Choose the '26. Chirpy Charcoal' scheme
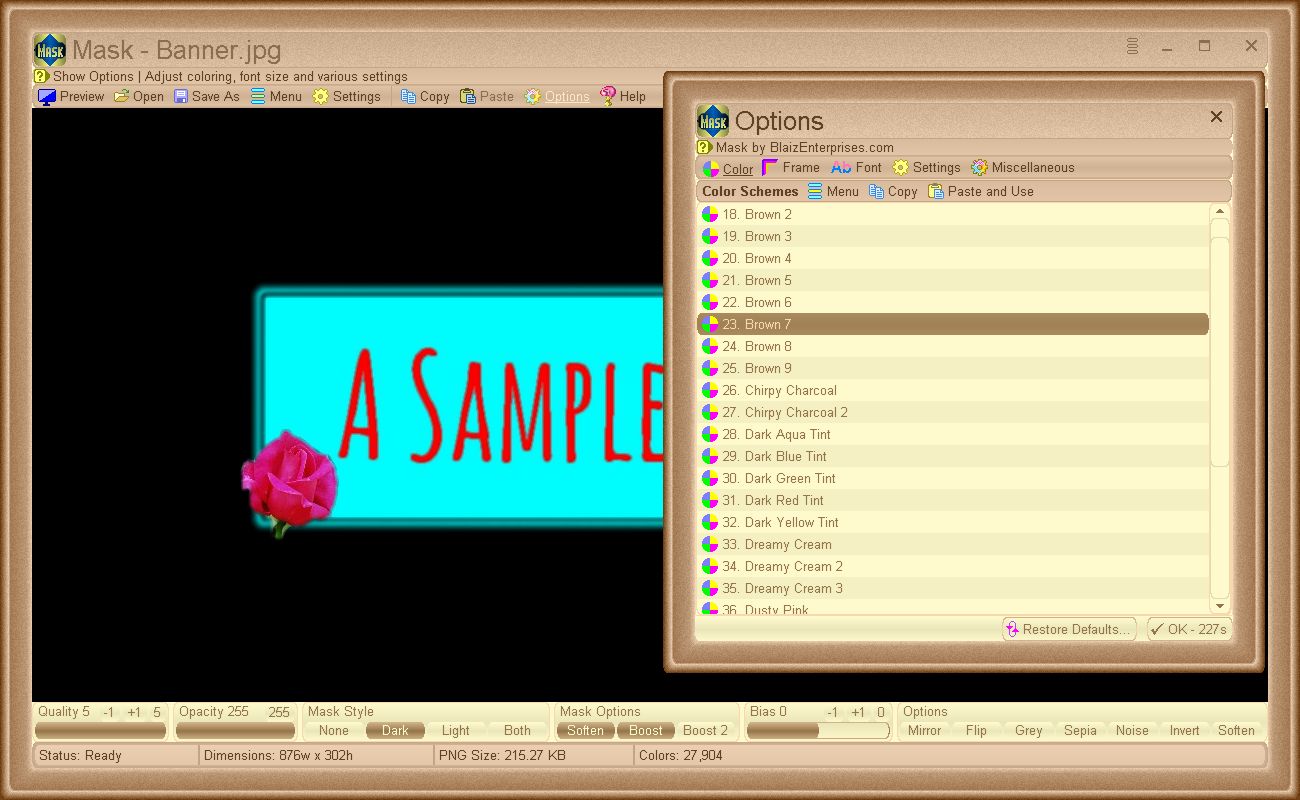The height and width of the screenshot is (800, 1300). pyautogui.click(x=953, y=390)
